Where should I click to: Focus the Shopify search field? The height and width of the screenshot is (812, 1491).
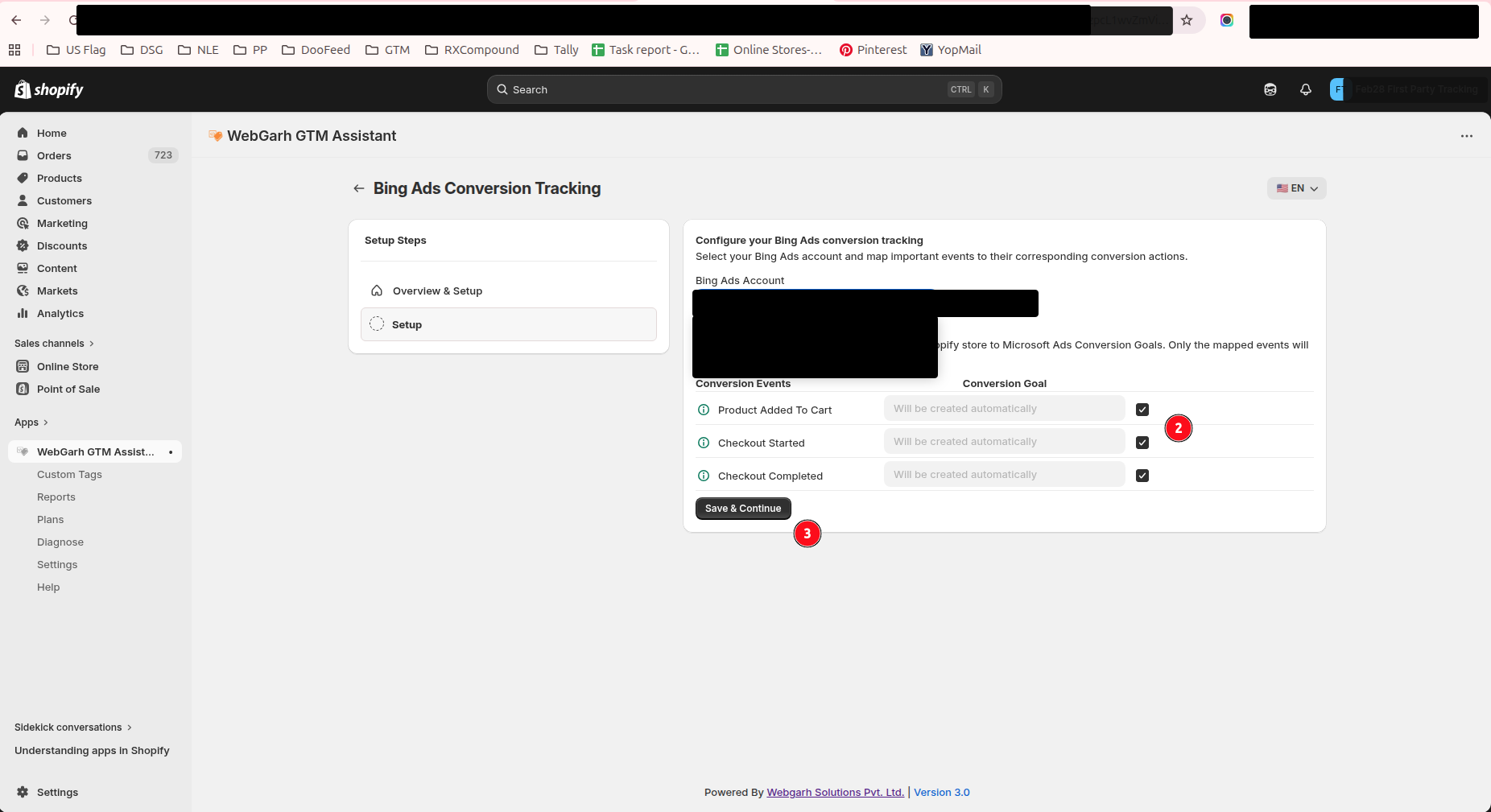[744, 89]
